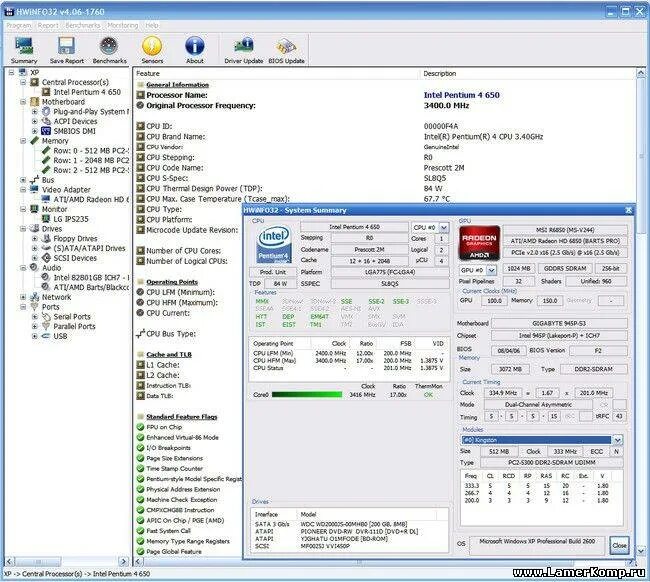650x582 pixels.
Task: Collapse the Central Processor(s) node
Action: click(x=23, y=82)
